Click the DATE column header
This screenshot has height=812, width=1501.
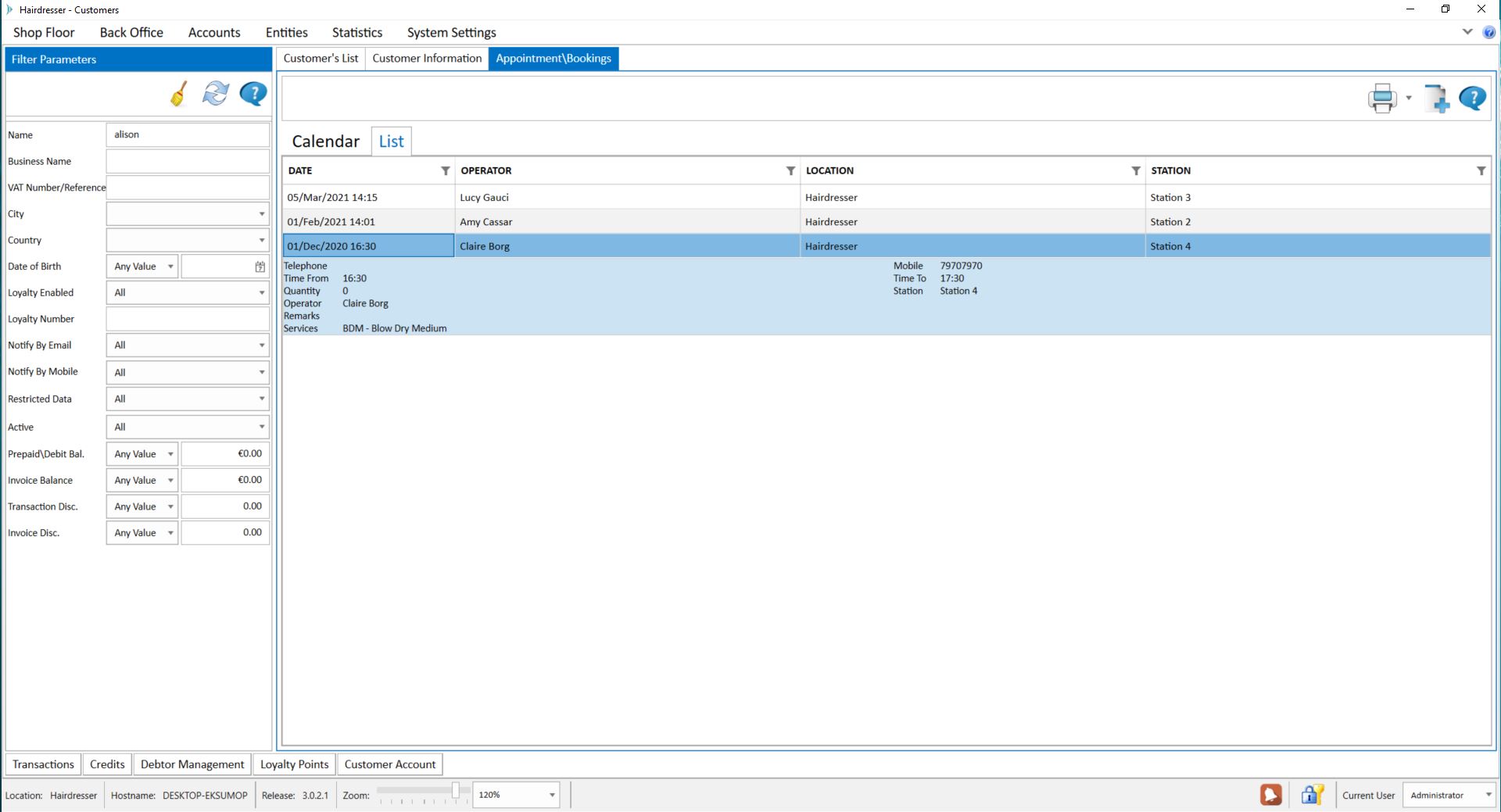coord(368,170)
